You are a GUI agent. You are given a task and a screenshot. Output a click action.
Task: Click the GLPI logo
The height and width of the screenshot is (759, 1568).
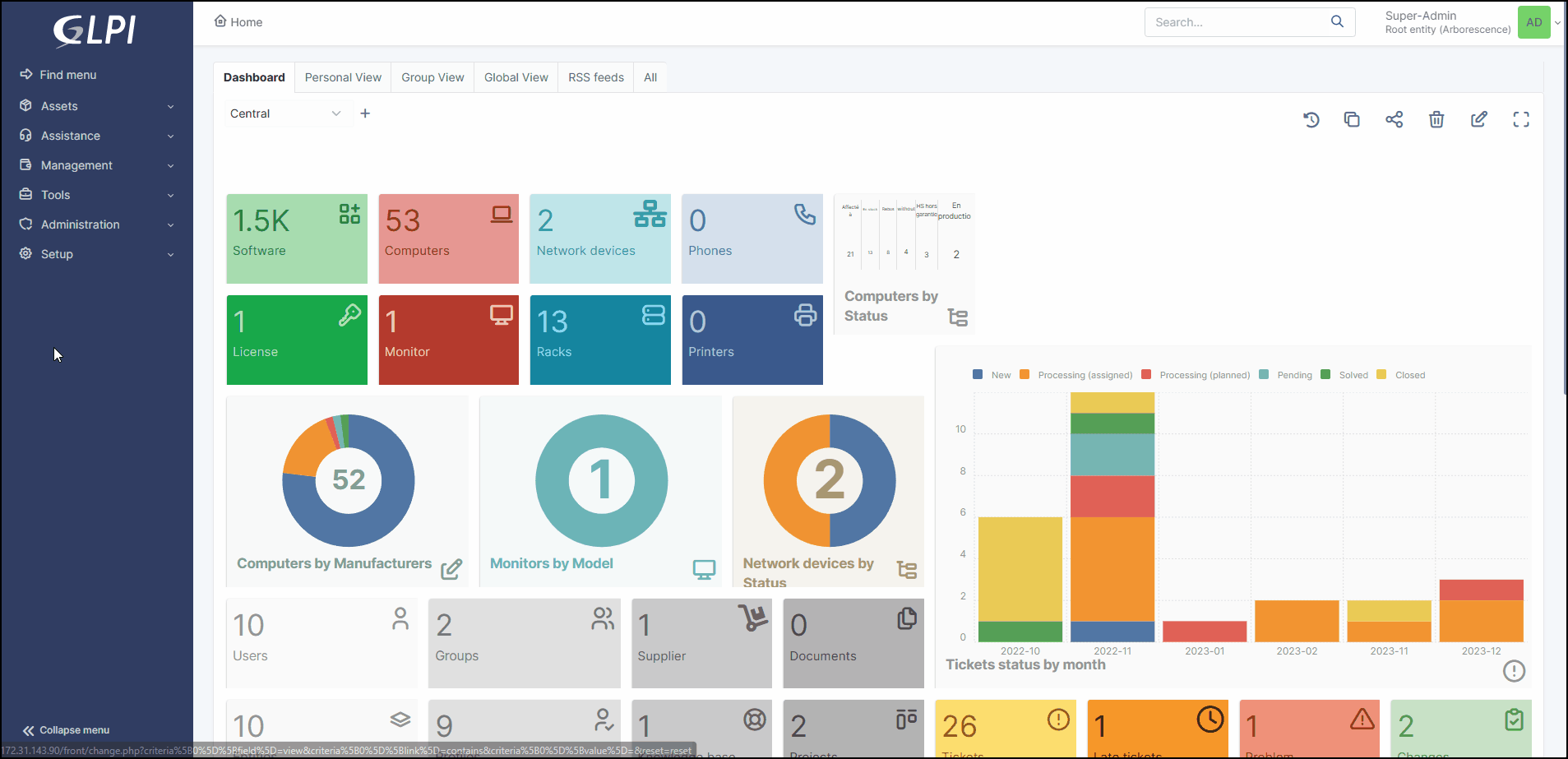(95, 30)
